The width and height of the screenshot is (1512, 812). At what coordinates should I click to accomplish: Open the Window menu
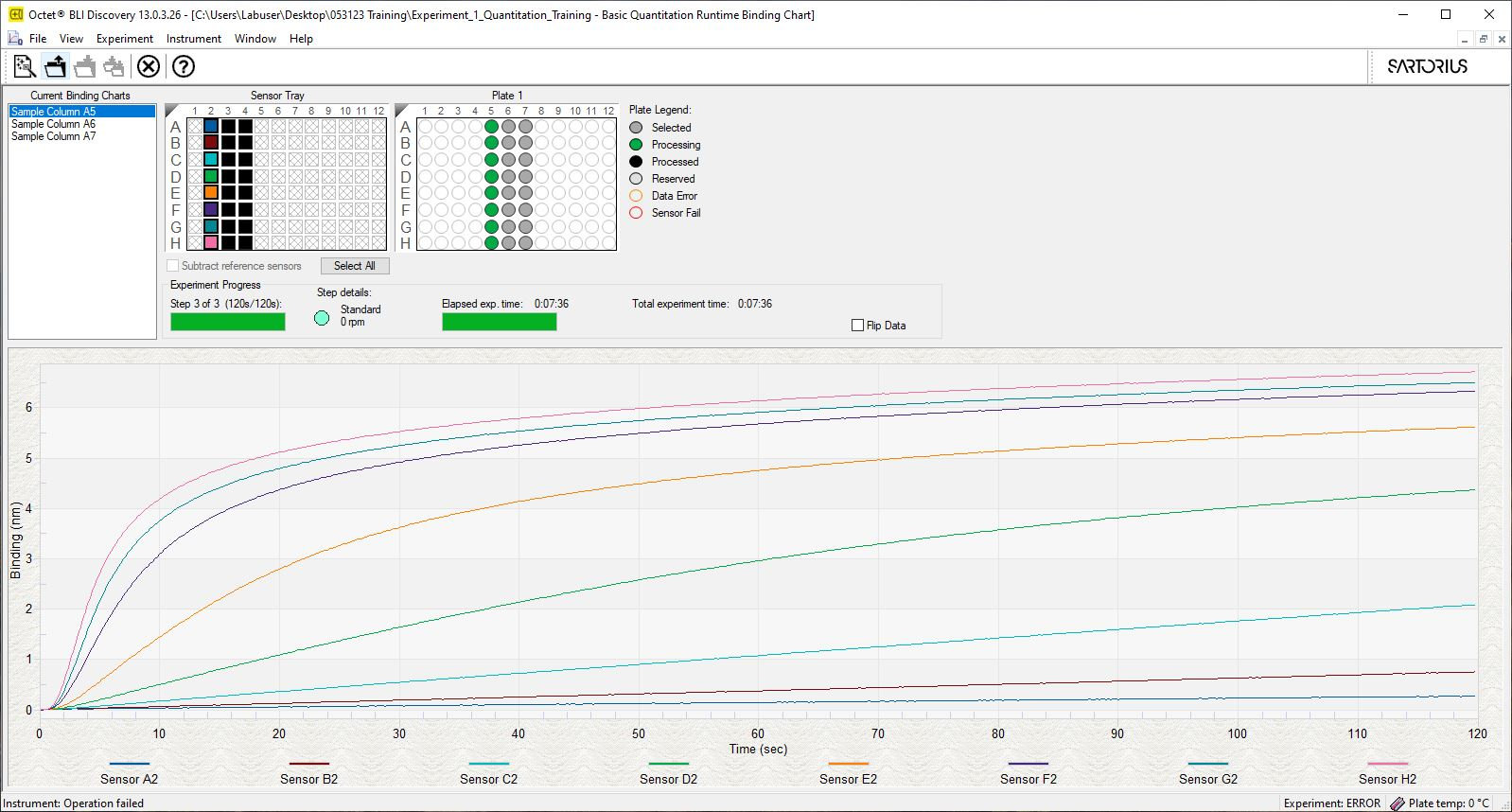[x=255, y=39]
